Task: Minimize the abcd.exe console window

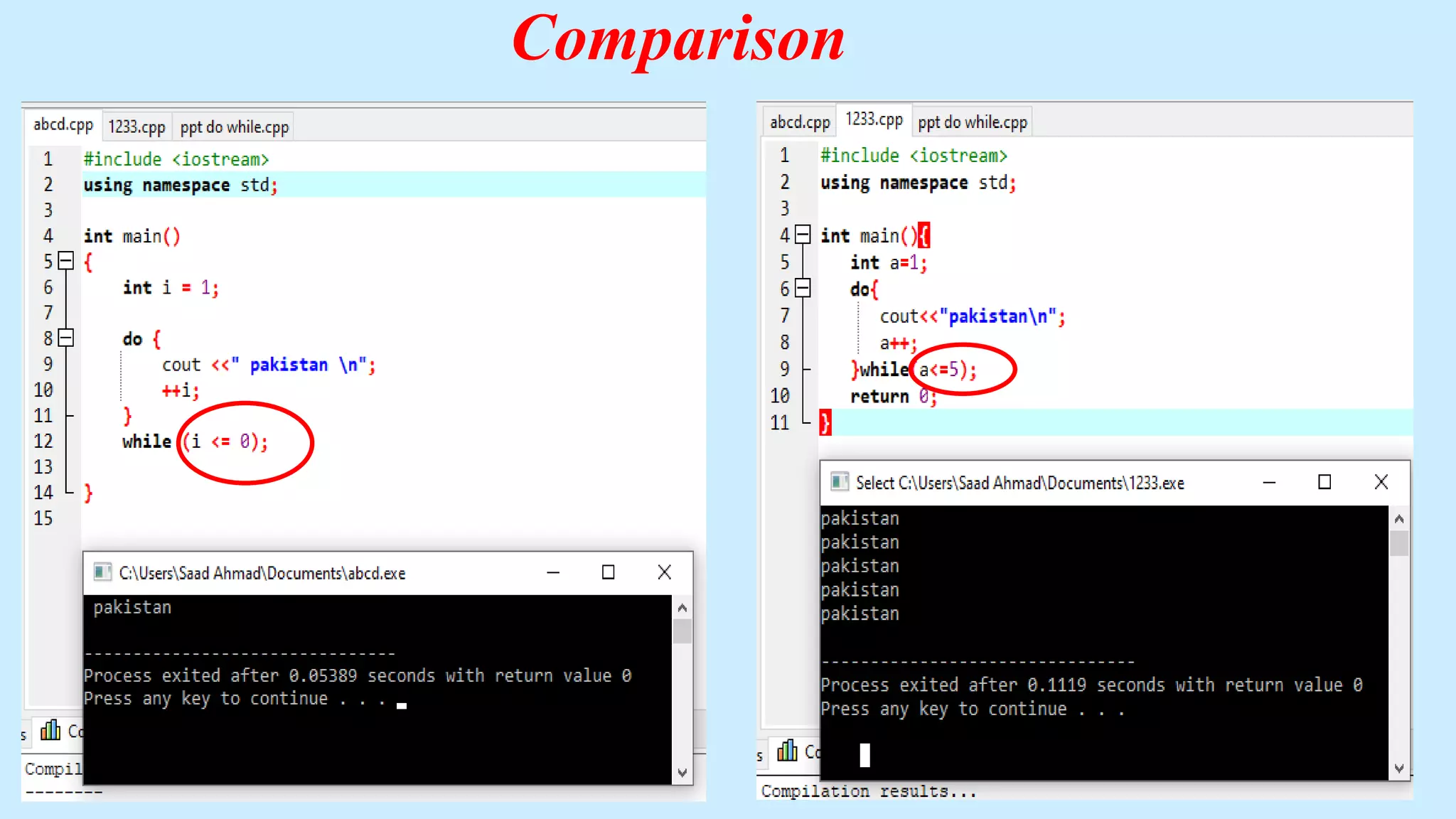Action: click(553, 572)
